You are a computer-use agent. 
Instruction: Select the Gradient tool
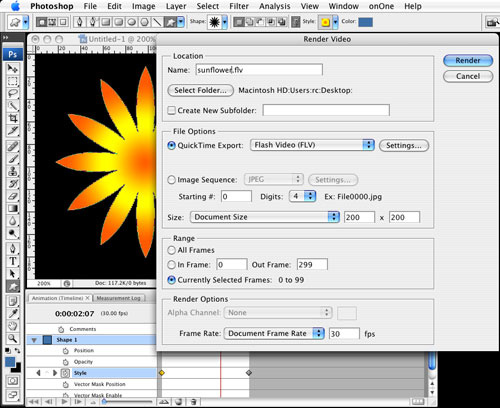tap(13, 209)
